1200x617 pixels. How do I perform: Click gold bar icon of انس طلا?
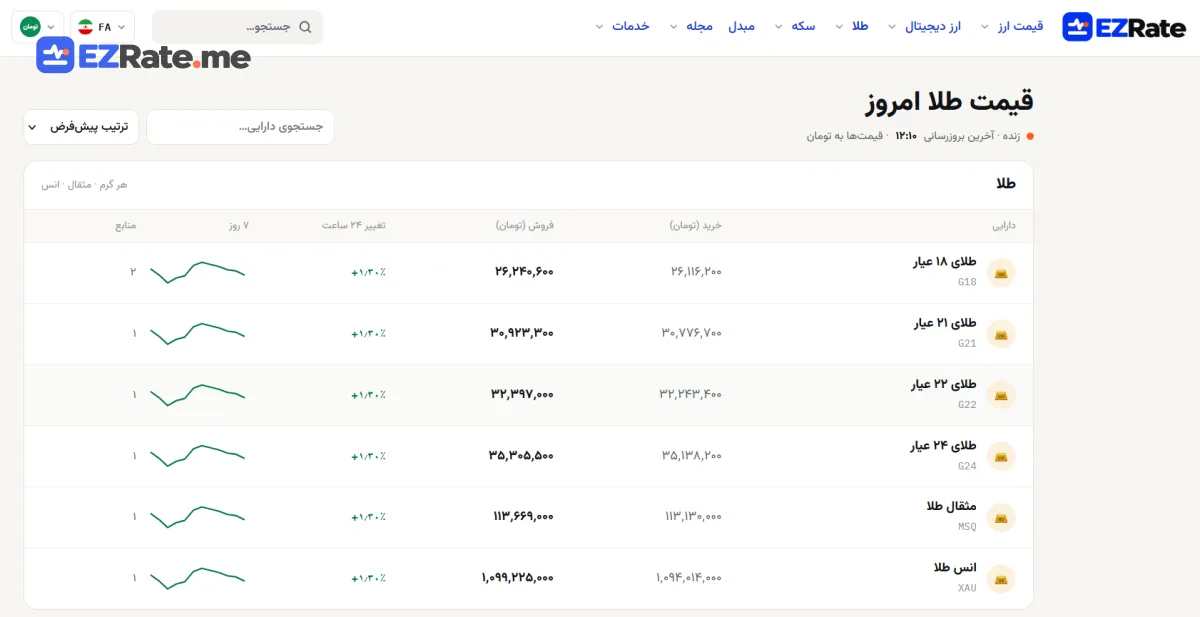click(x=1001, y=578)
